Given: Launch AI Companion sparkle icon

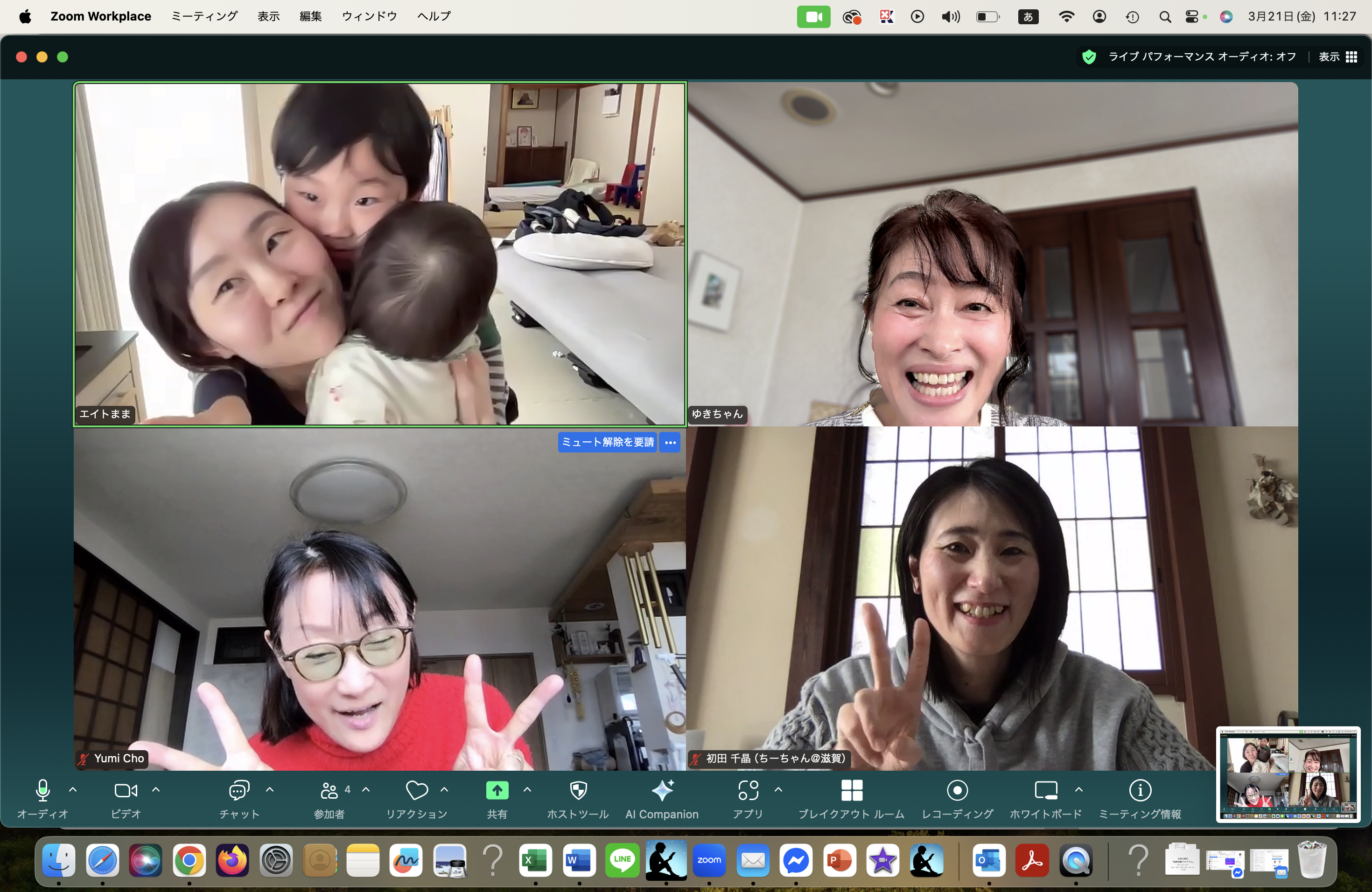Looking at the screenshot, I should 662,791.
